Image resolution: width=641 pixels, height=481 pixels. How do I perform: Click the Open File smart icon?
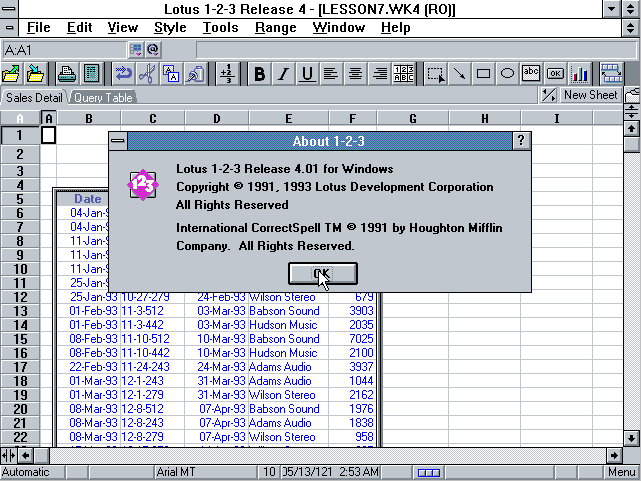(x=11, y=74)
